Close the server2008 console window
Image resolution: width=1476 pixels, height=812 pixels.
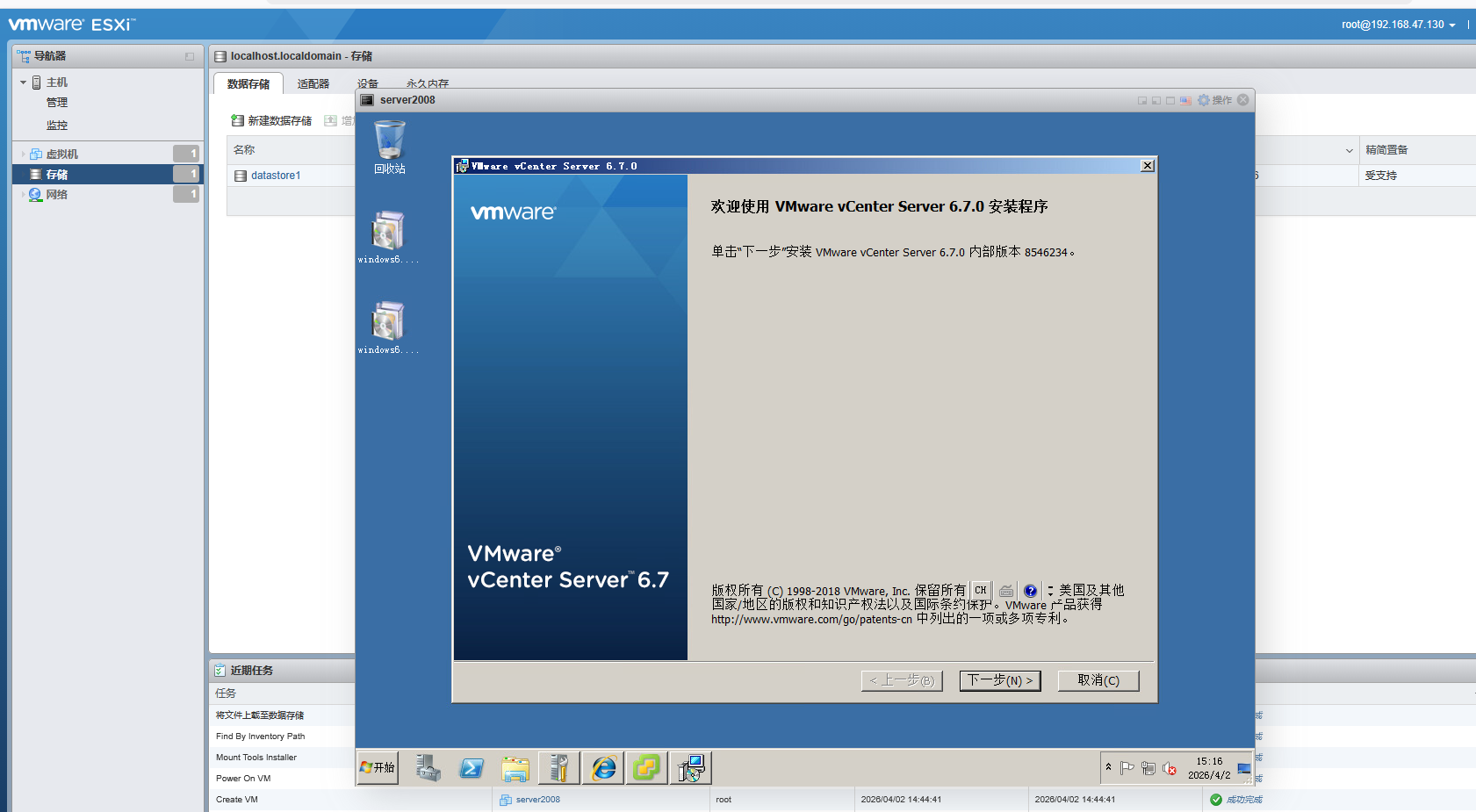coord(1243,100)
